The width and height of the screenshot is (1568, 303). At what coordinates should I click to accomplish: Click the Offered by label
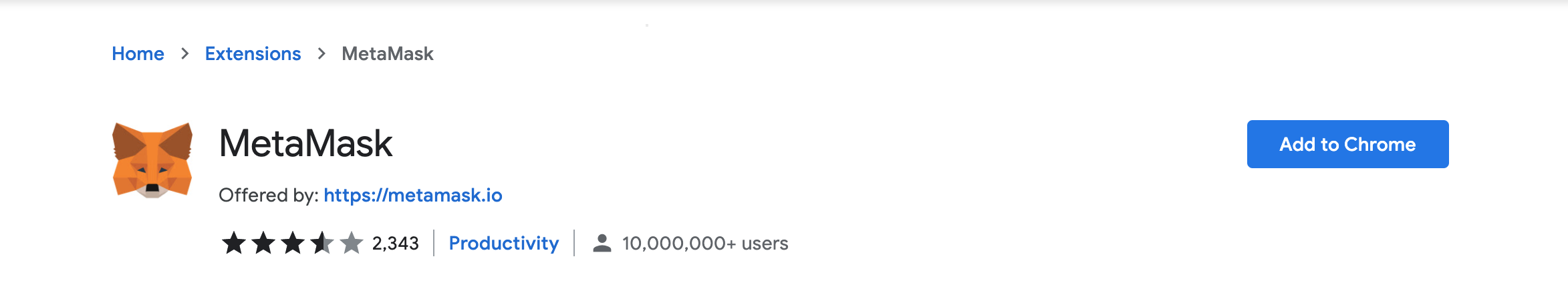click(x=269, y=195)
